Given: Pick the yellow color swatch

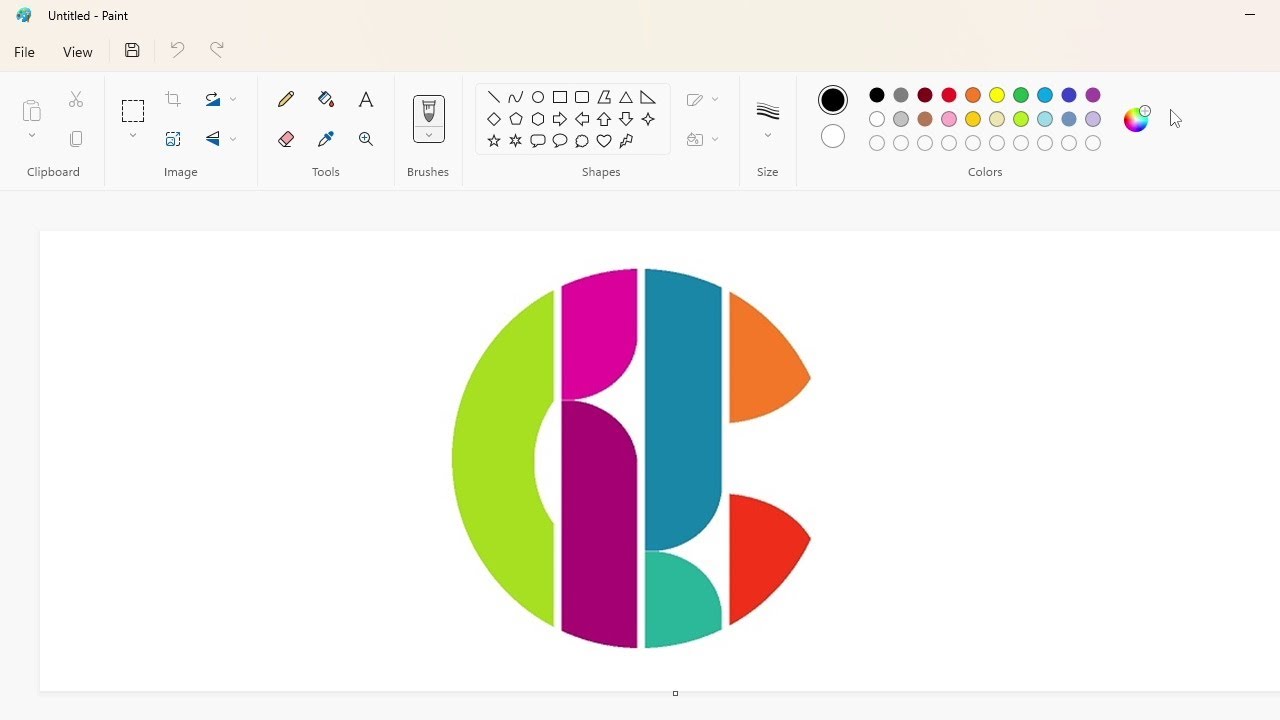Looking at the screenshot, I should coord(997,95).
